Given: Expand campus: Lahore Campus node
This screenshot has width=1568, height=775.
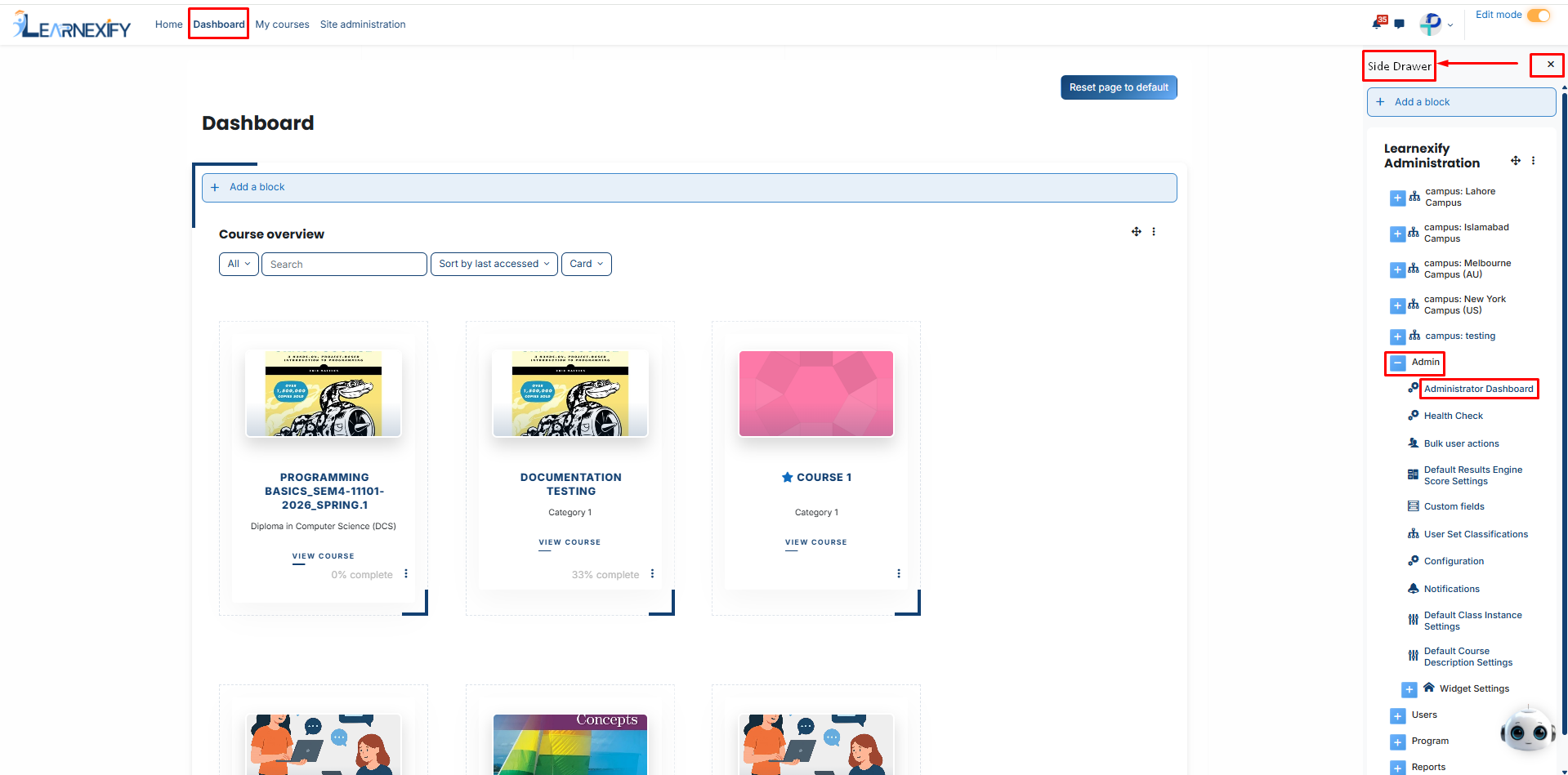Looking at the screenshot, I should pos(1398,198).
